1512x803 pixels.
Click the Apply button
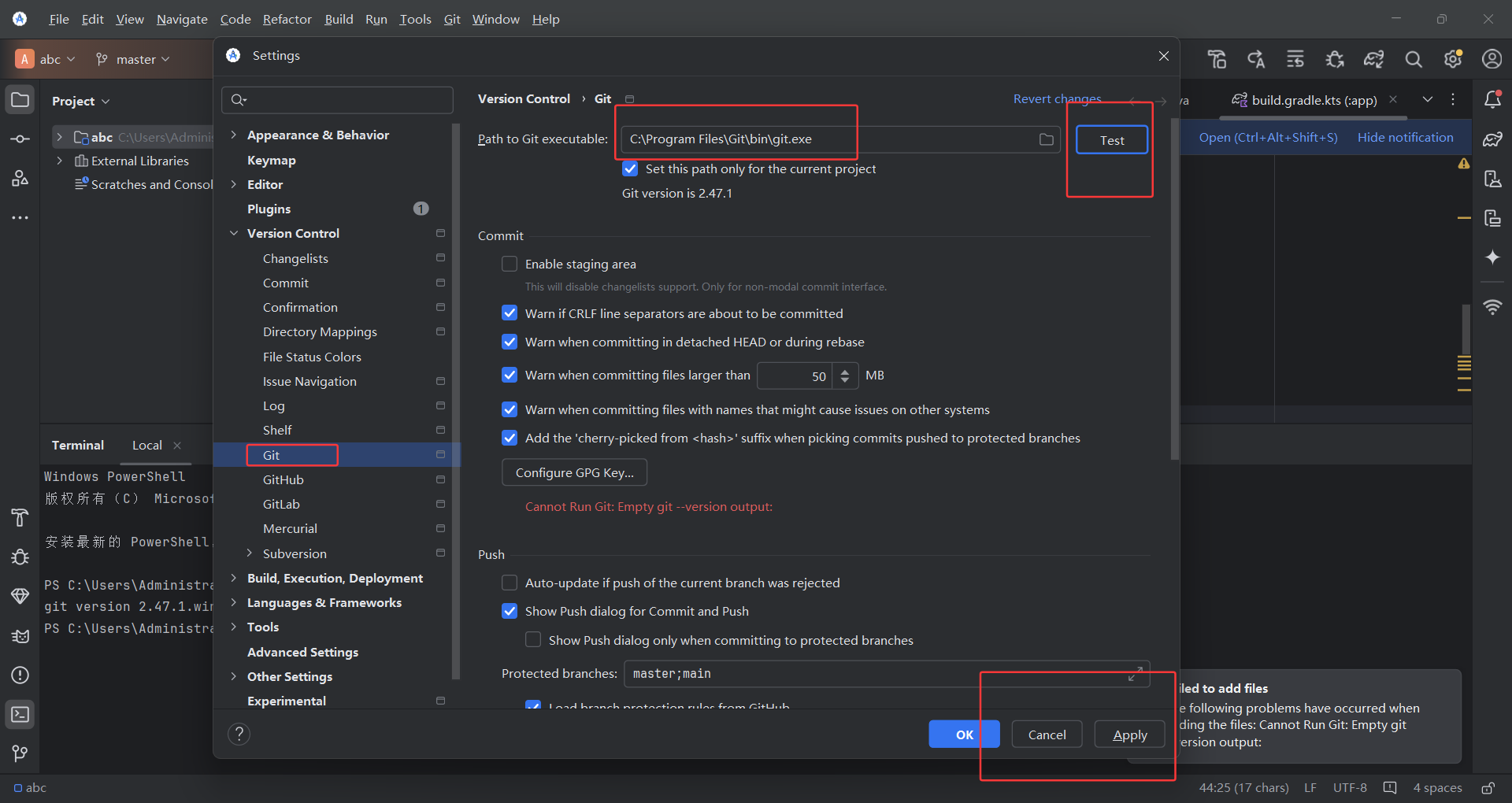(x=1129, y=735)
